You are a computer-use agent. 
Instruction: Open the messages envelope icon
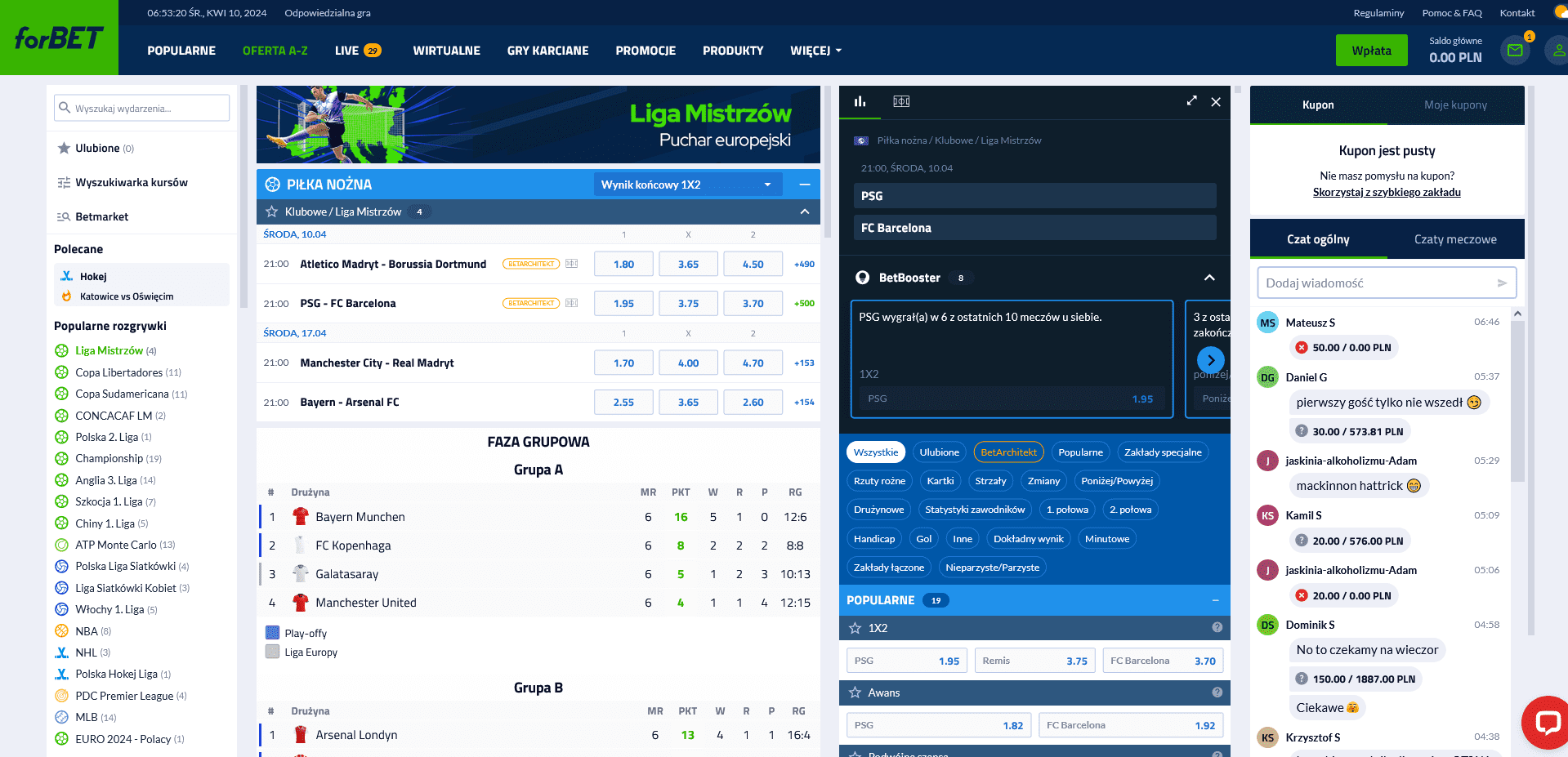pos(1515,50)
